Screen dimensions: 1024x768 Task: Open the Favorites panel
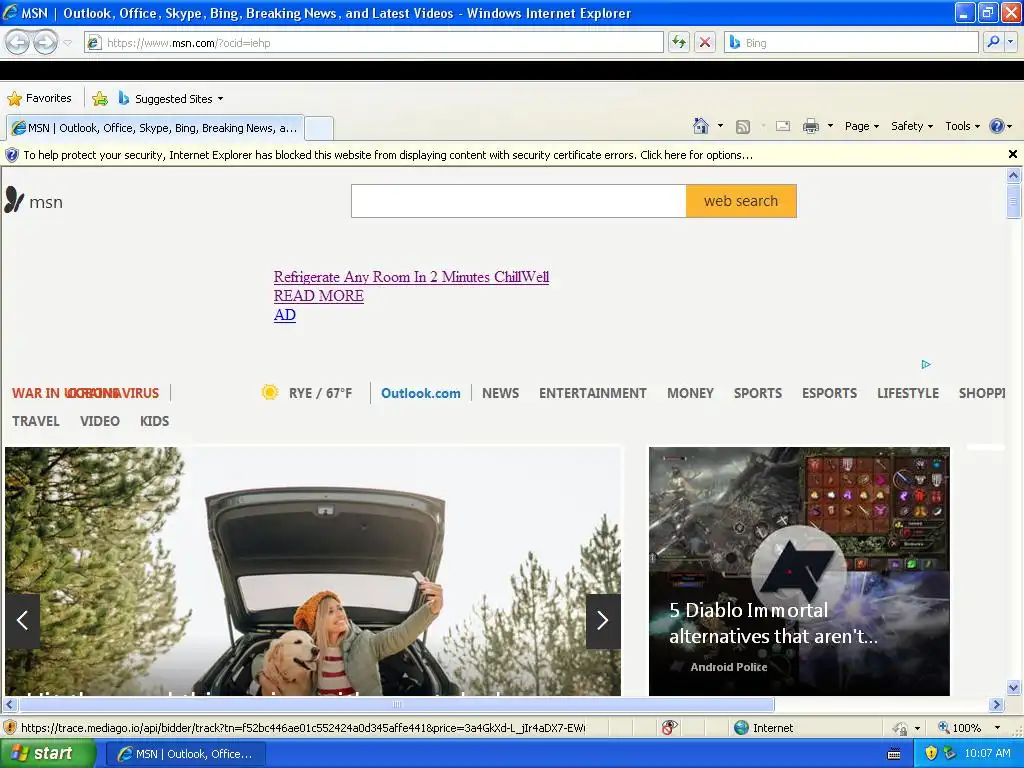coord(39,98)
